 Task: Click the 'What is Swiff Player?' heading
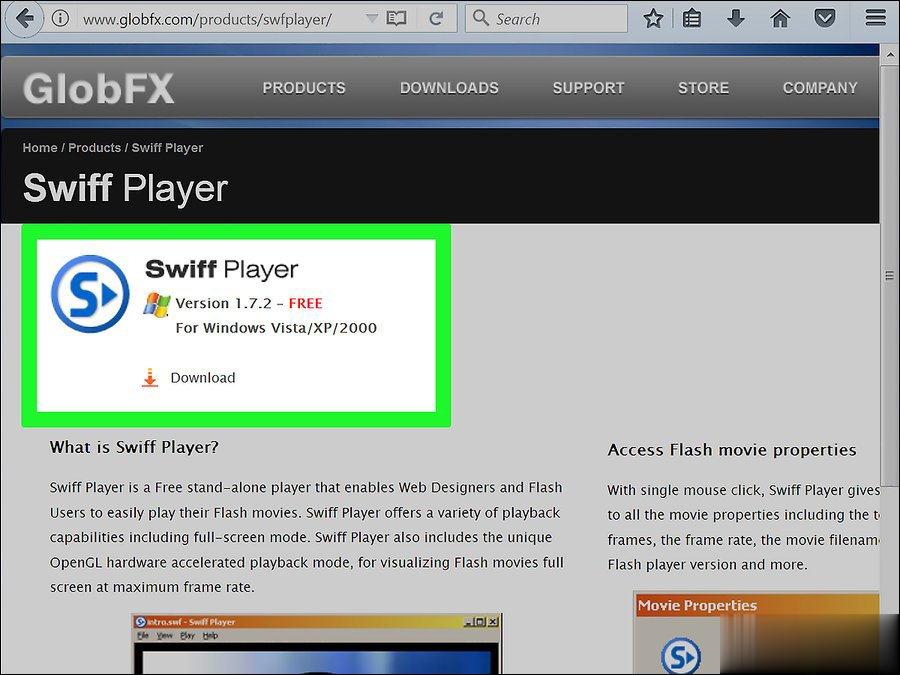tap(134, 447)
